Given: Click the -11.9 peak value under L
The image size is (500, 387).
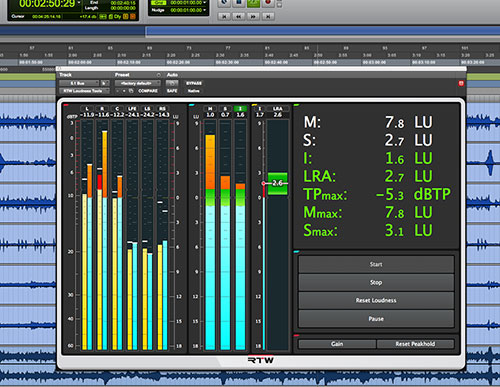Looking at the screenshot, I should [87, 115].
